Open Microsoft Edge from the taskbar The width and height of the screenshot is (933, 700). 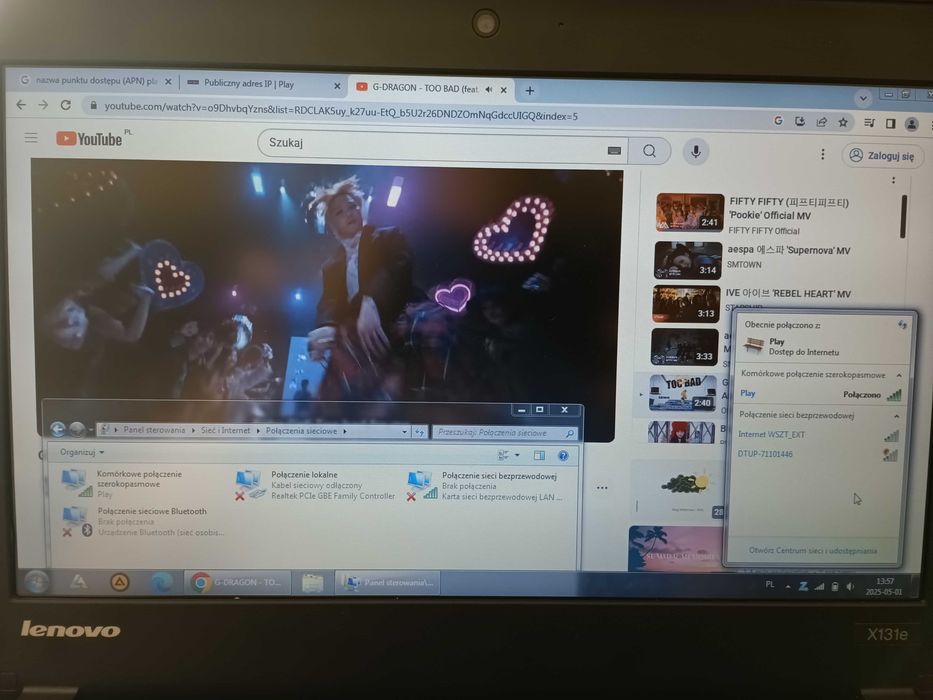pos(161,582)
